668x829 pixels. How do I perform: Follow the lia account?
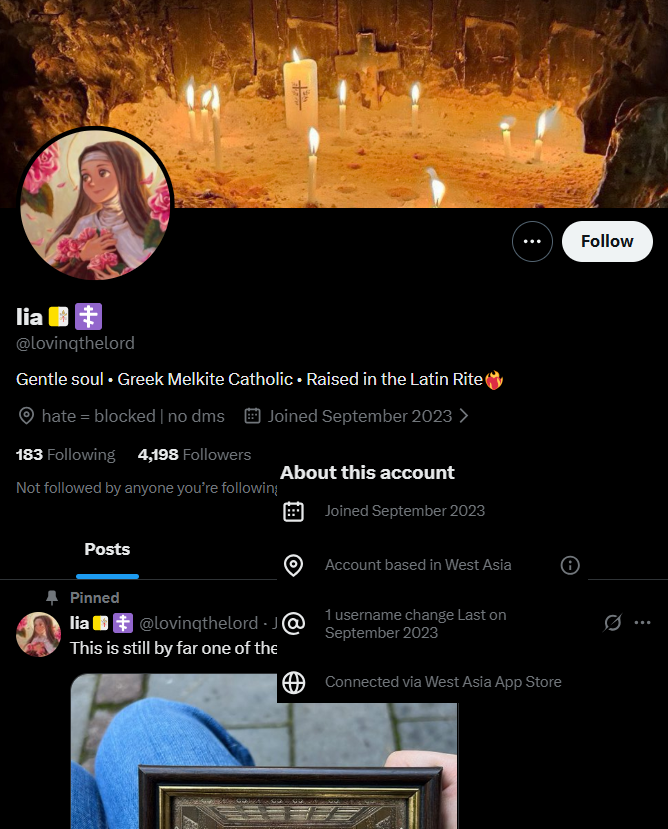coord(607,242)
